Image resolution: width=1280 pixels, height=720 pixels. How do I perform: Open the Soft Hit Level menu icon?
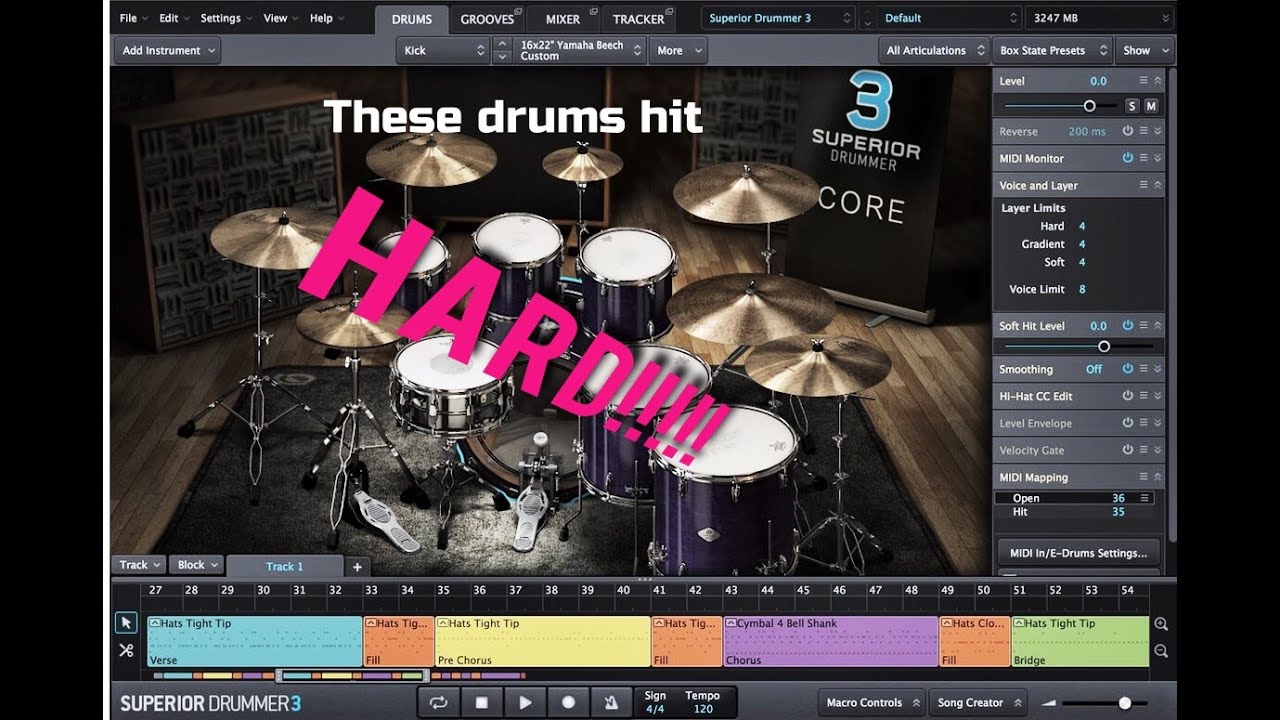1144,326
